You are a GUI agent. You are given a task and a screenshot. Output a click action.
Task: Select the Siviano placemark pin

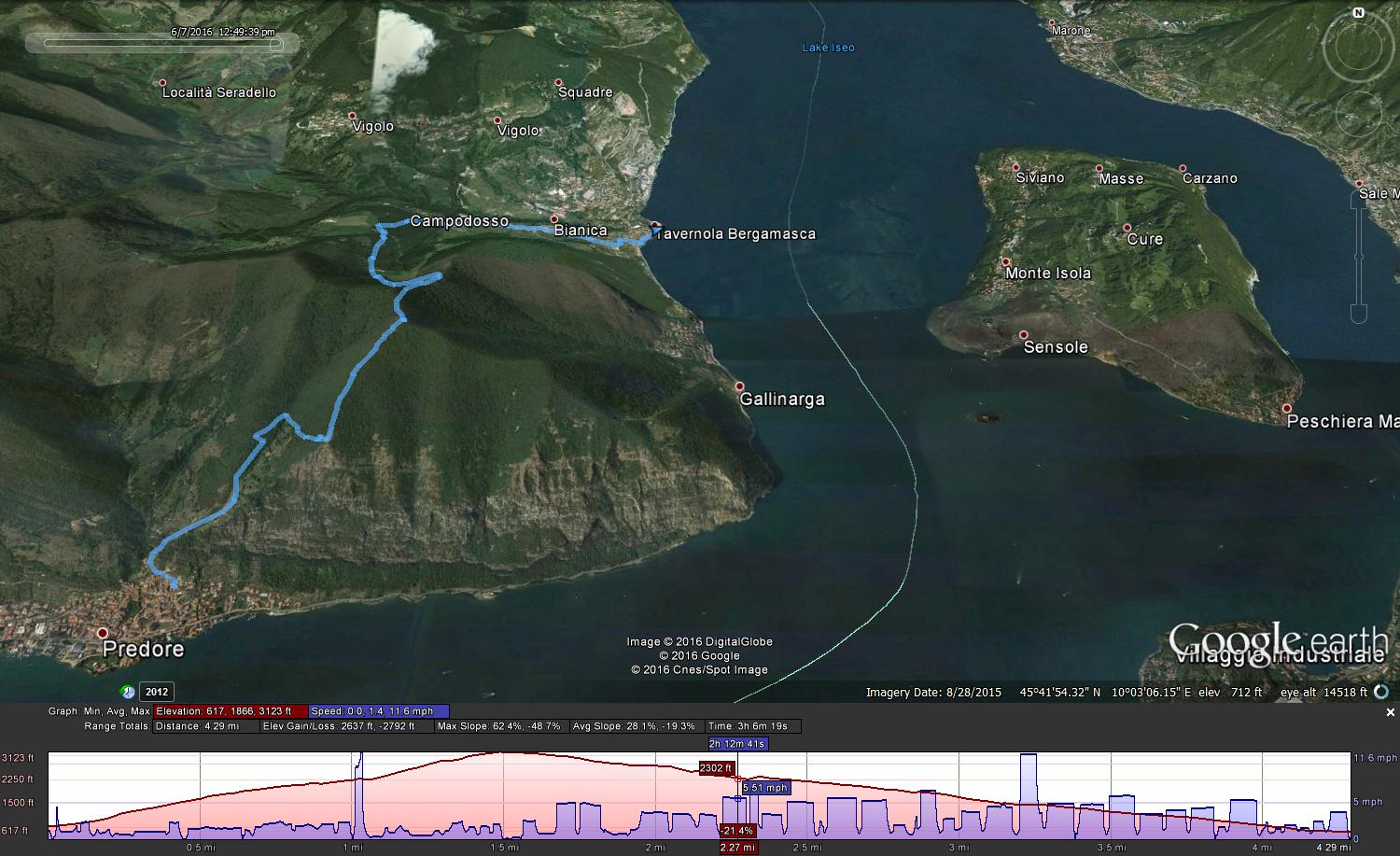pos(1015,167)
